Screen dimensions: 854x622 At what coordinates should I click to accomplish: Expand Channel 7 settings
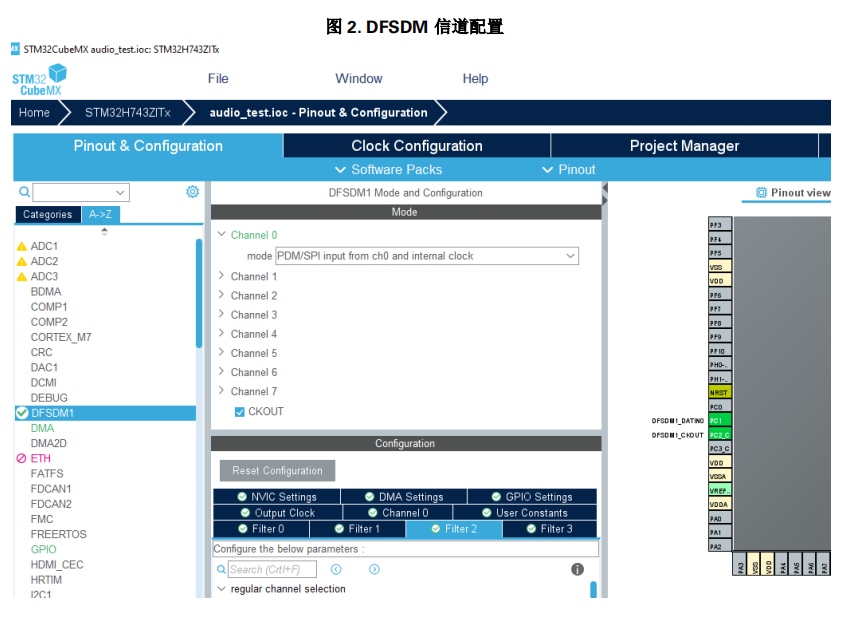(x=221, y=390)
